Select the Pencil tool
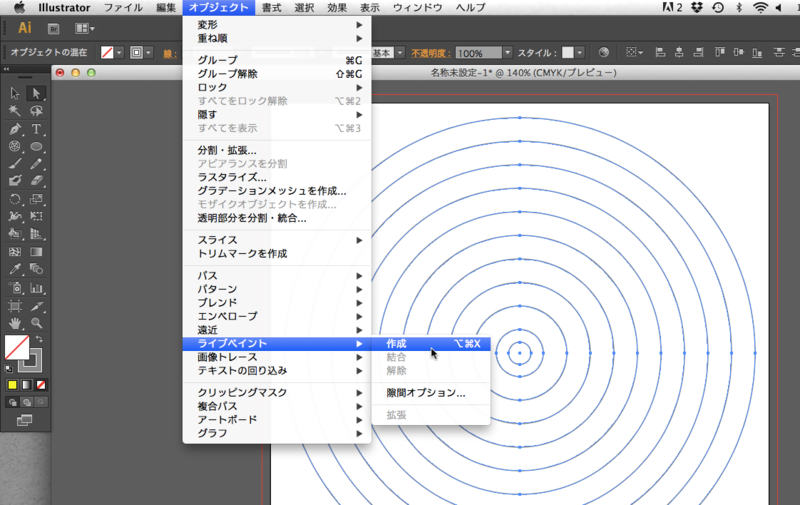This screenshot has height=505, width=800. pos(36,164)
